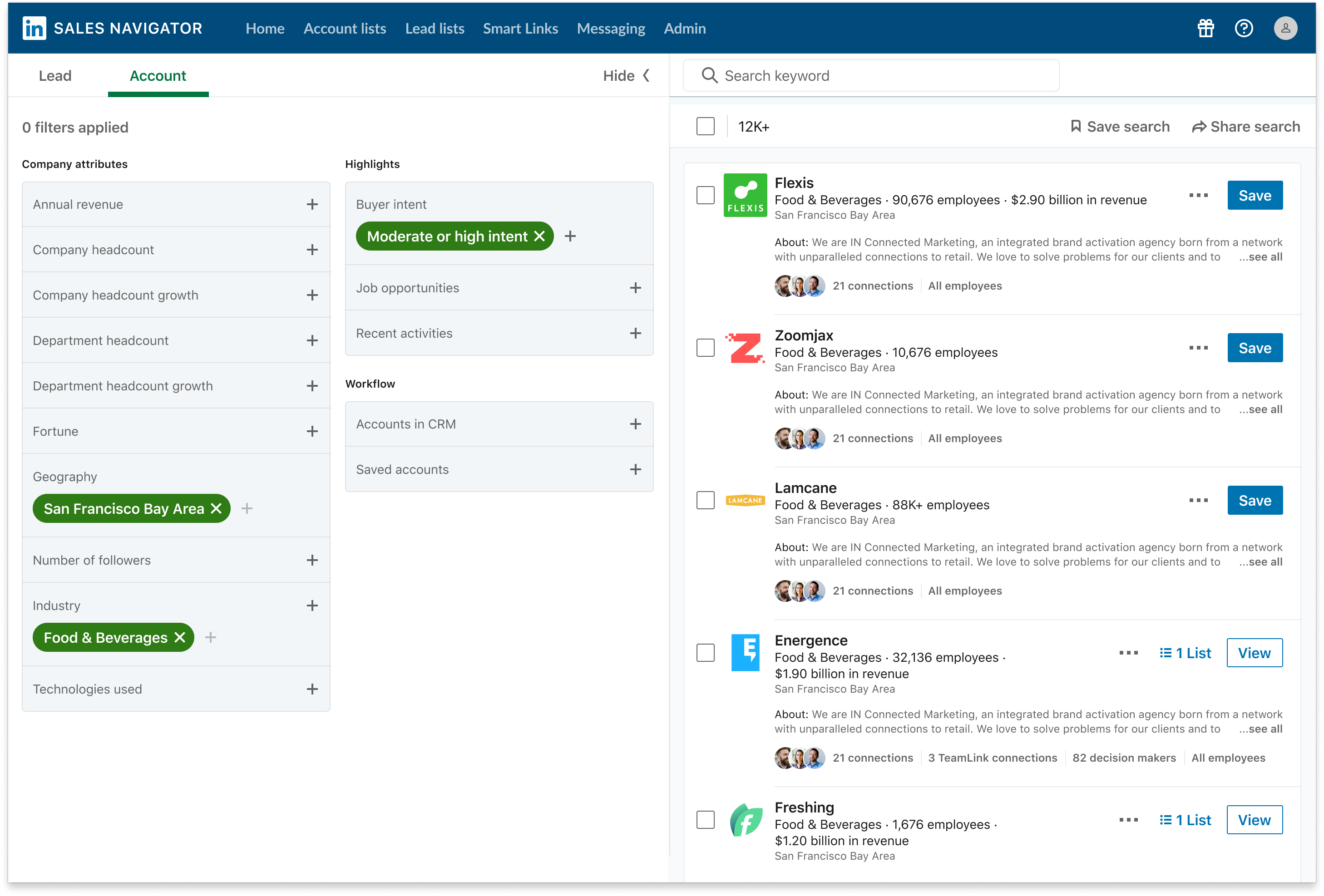The image size is (1324, 896).
Task: Go to Home in the top navigation
Action: (265, 29)
